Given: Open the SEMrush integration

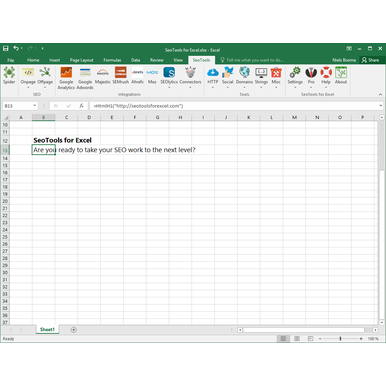Looking at the screenshot, I should (121, 75).
